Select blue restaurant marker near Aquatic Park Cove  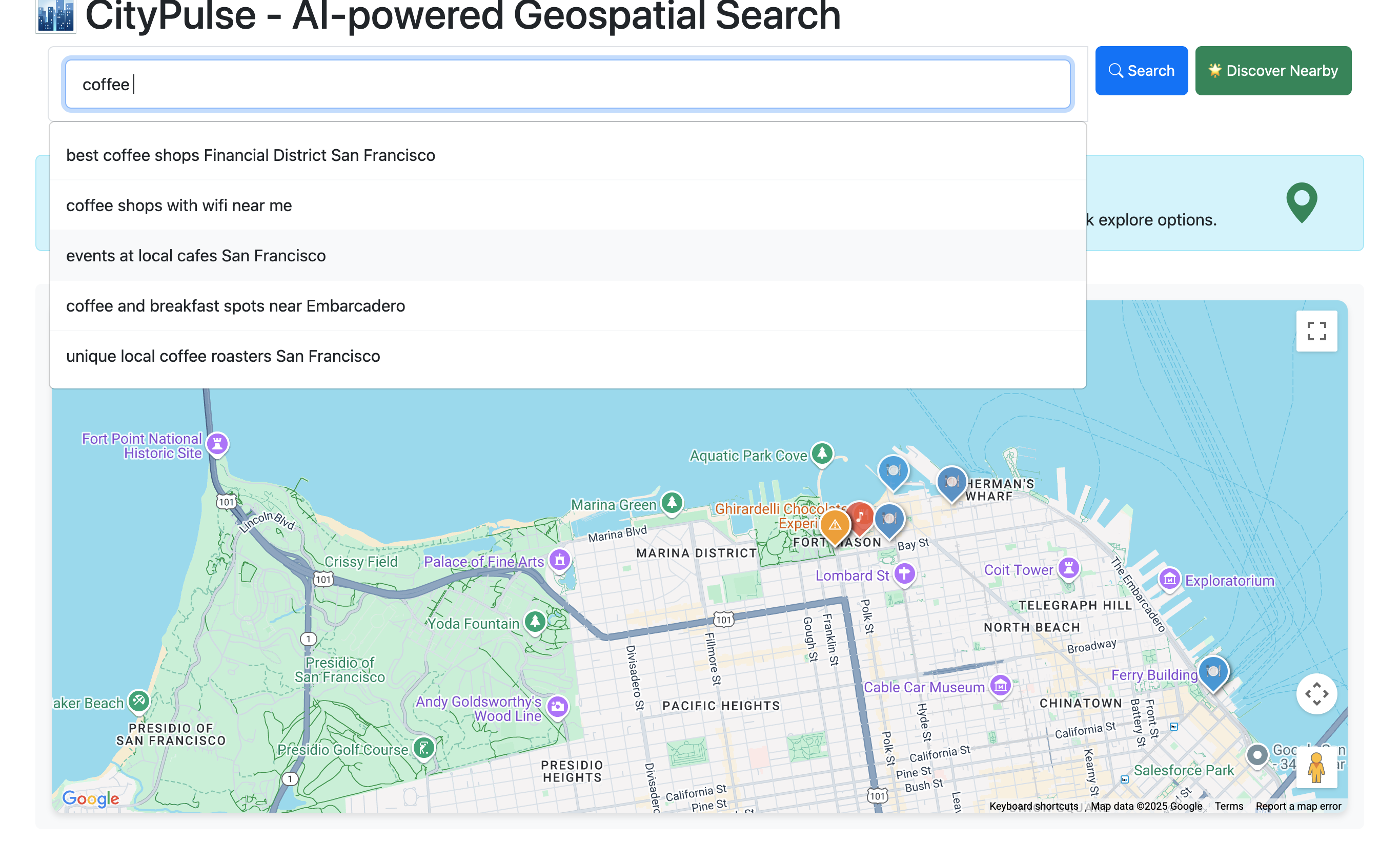892,470
